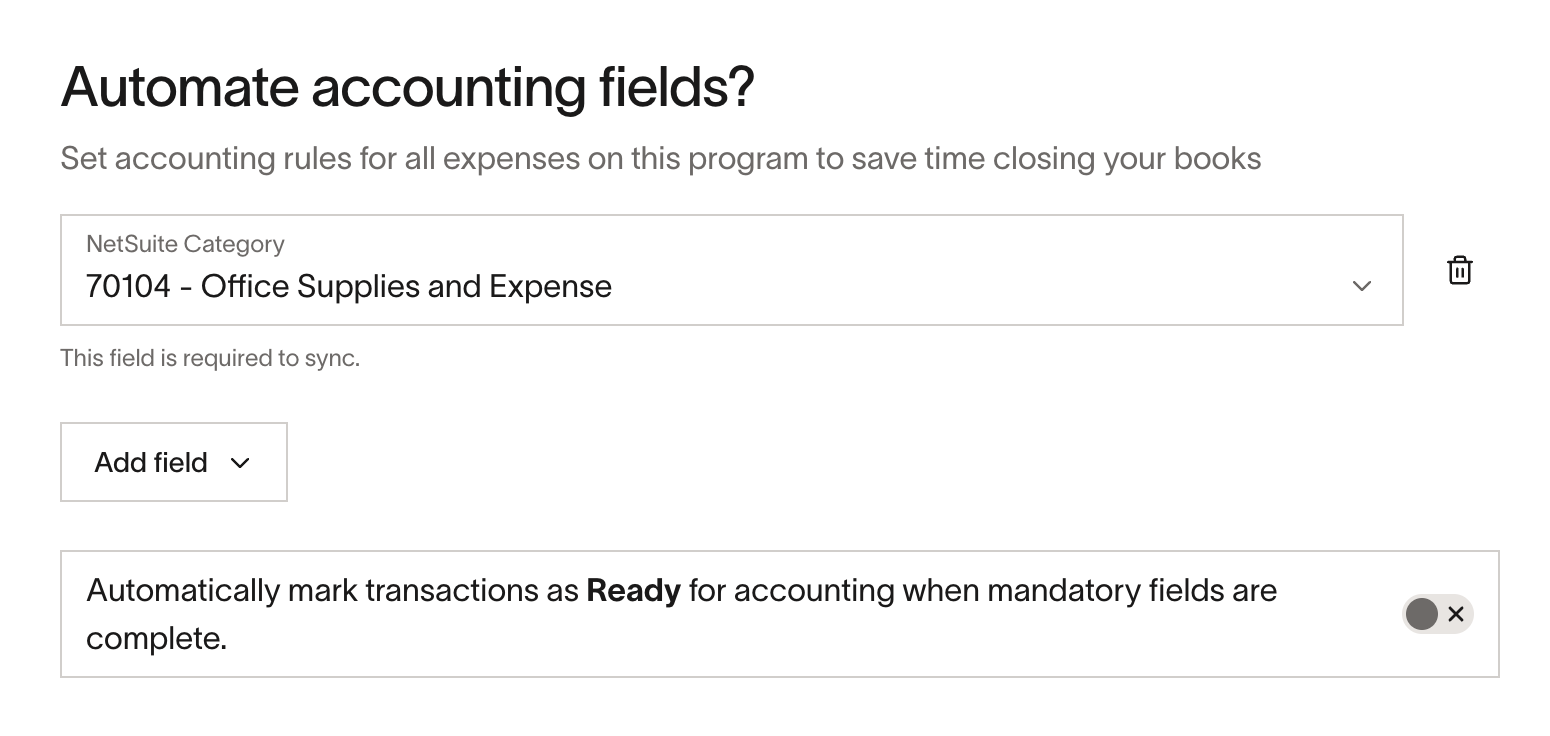Image resolution: width=1550 pixels, height=736 pixels.
Task: Click the 'mandatory fields are' text
Action: (1132, 591)
